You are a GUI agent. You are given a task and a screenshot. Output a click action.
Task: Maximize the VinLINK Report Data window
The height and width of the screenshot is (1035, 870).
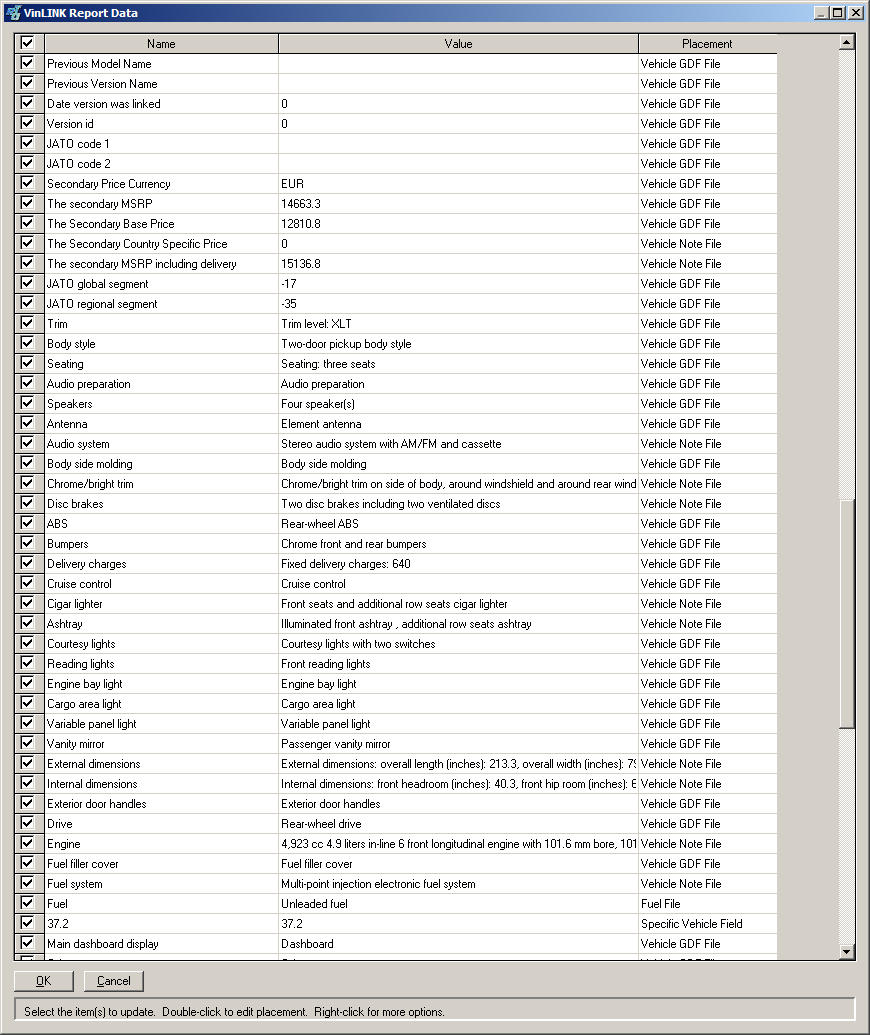(x=838, y=13)
